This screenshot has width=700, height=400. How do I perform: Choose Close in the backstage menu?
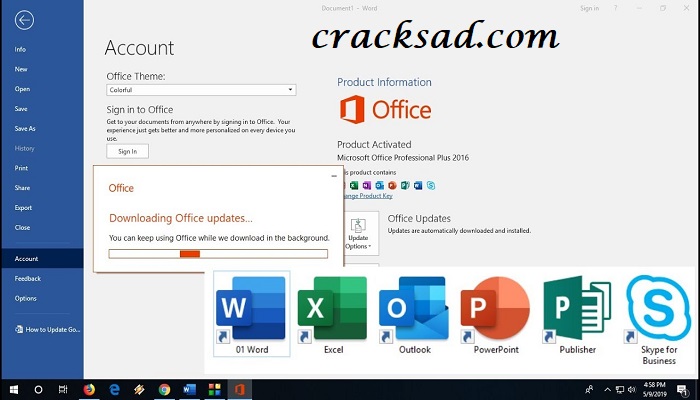tap(22, 227)
